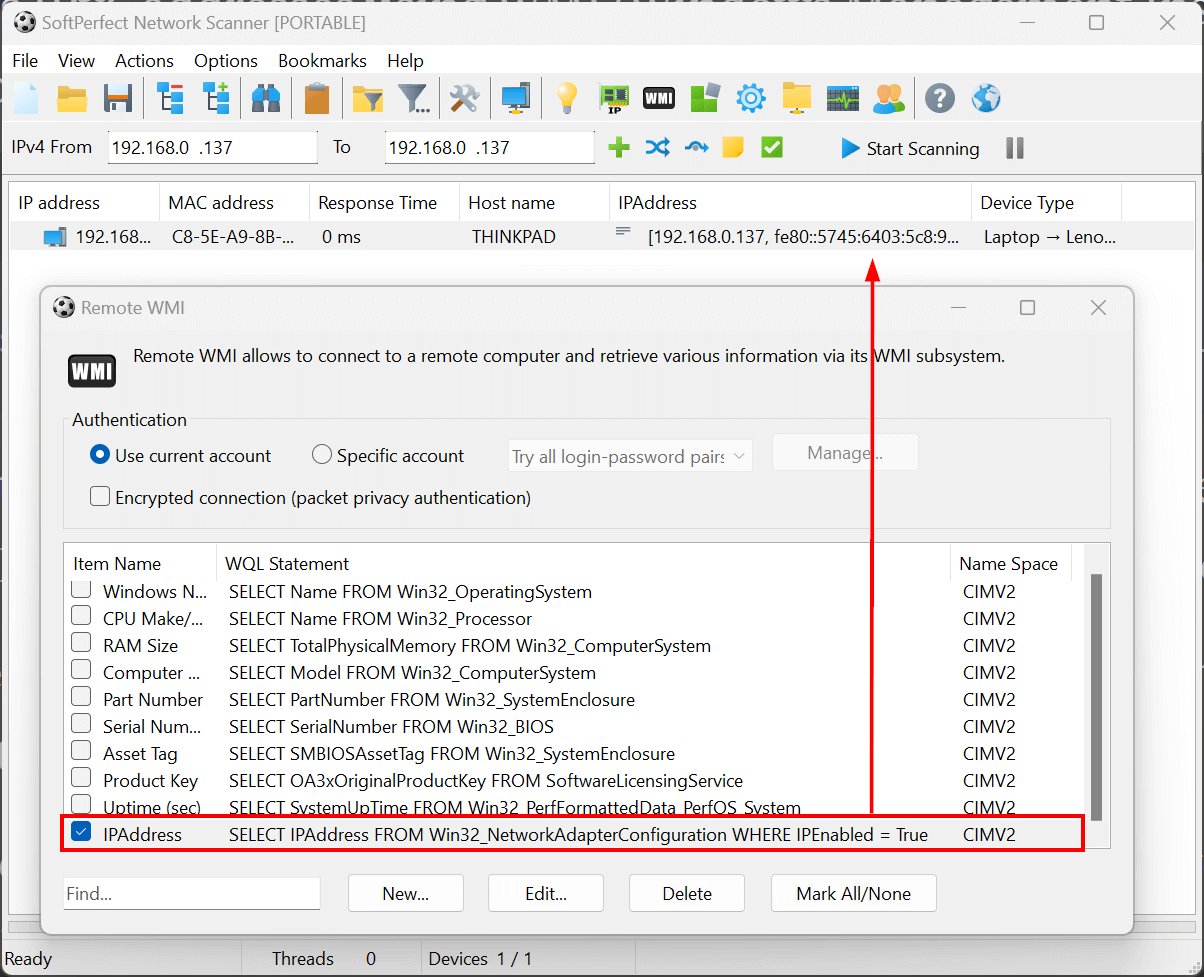The image size is (1204, 977).
Task: Open the View menu
Action: (77, 61)
